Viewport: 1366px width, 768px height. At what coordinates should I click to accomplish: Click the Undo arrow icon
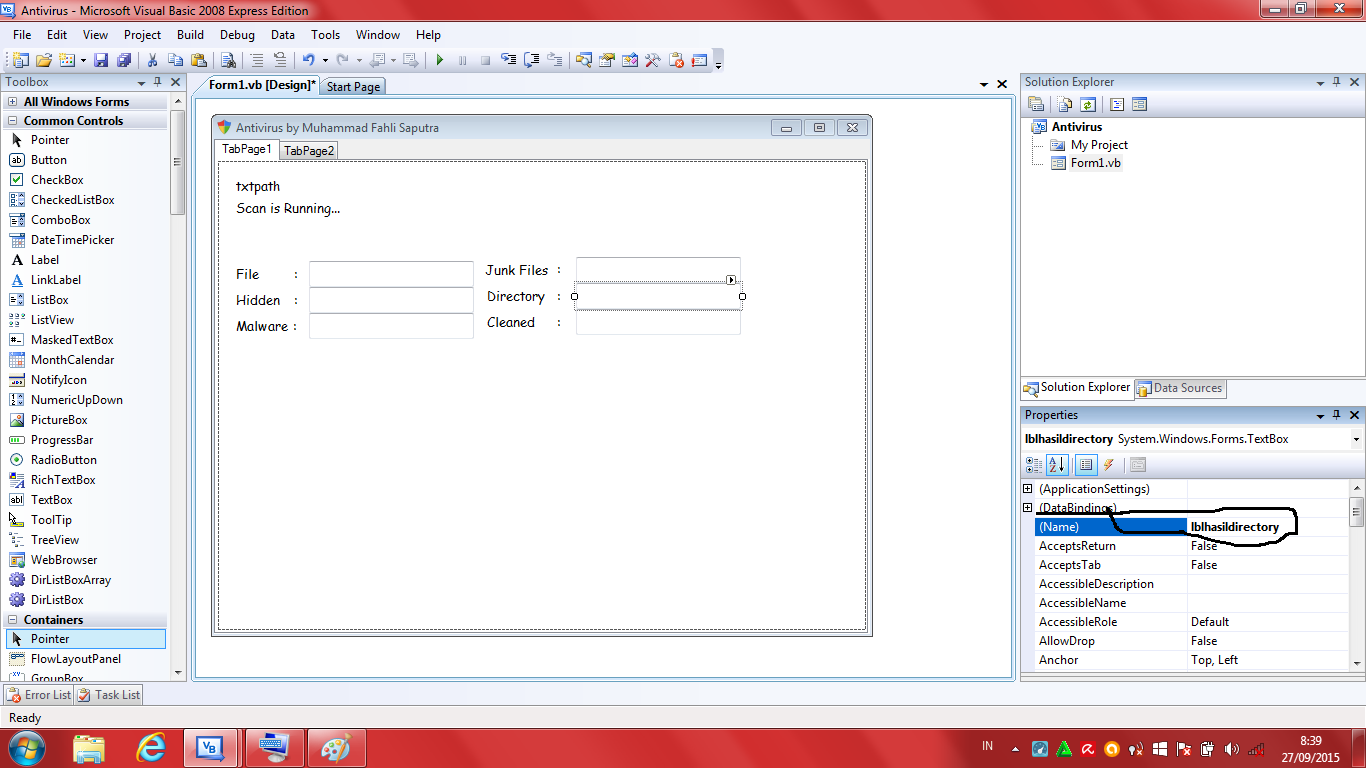pos(309,60)
